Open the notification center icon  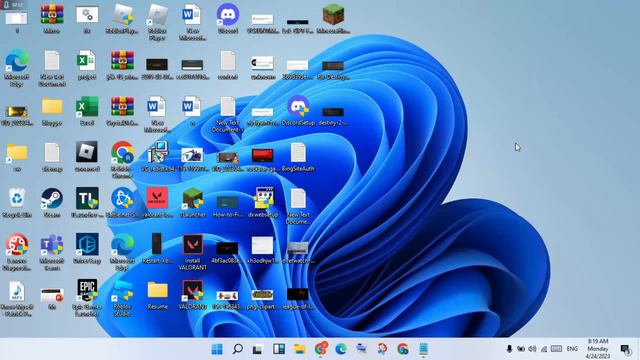[x=625, y=349]
